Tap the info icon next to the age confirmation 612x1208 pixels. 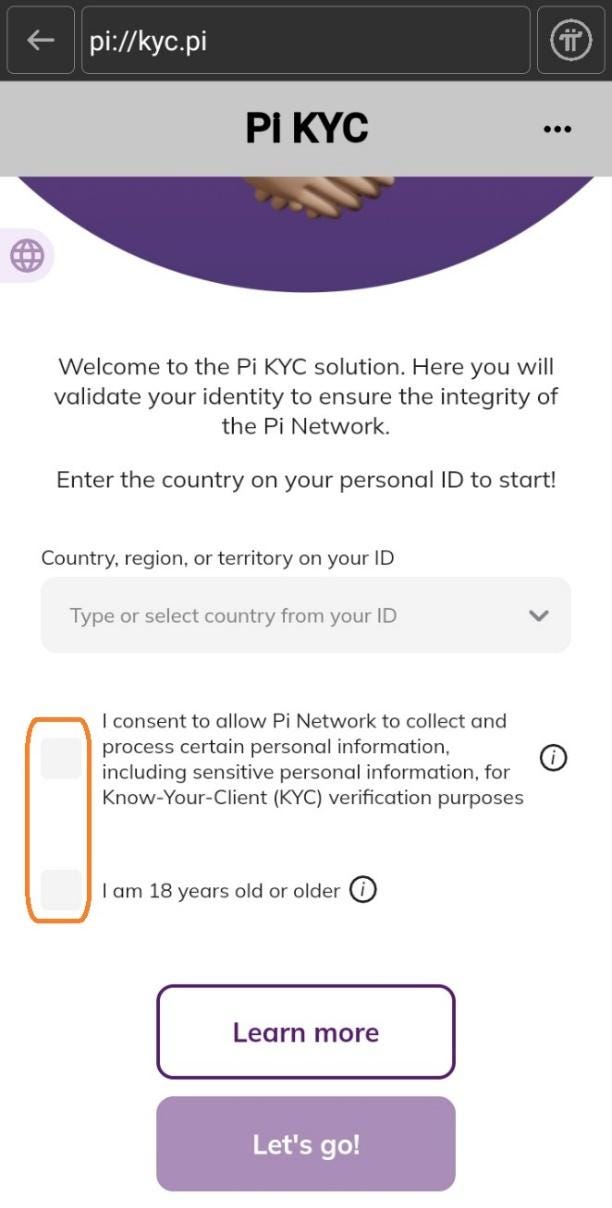364,889
